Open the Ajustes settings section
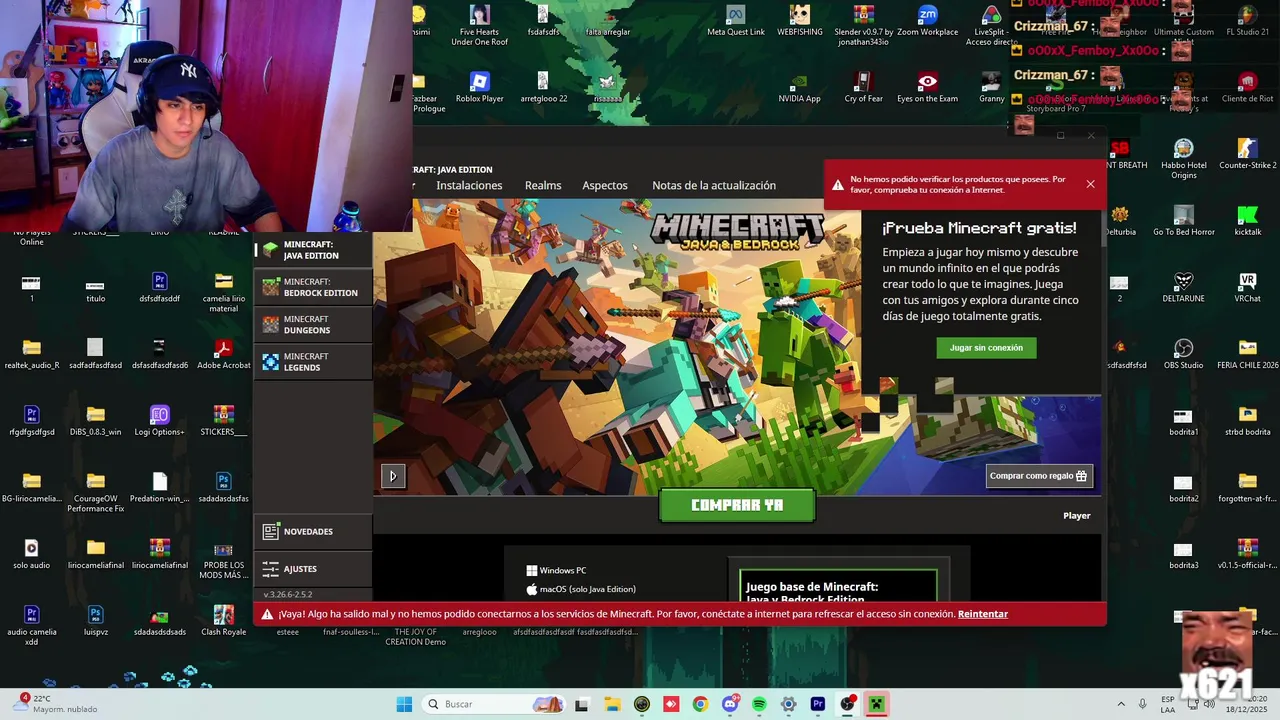1280x720 pixels. 313,569
